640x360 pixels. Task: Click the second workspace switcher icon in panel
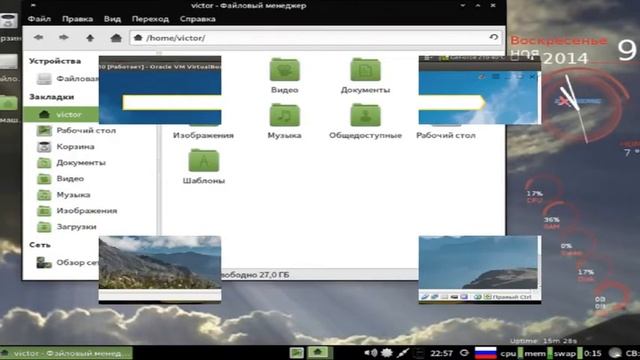point(318,352)
